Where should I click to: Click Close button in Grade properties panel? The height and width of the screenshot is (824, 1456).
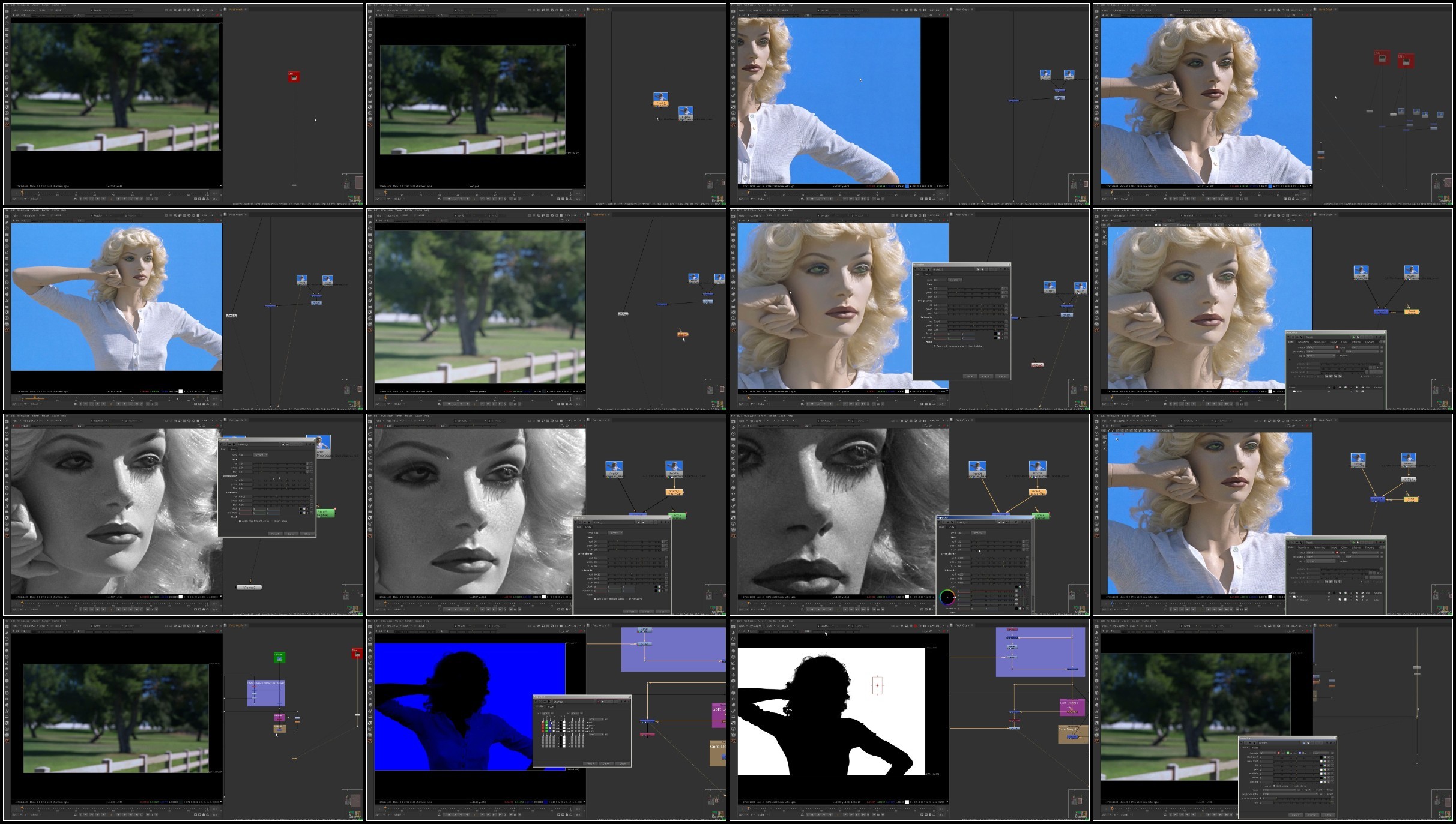(x=1328, y=815)
